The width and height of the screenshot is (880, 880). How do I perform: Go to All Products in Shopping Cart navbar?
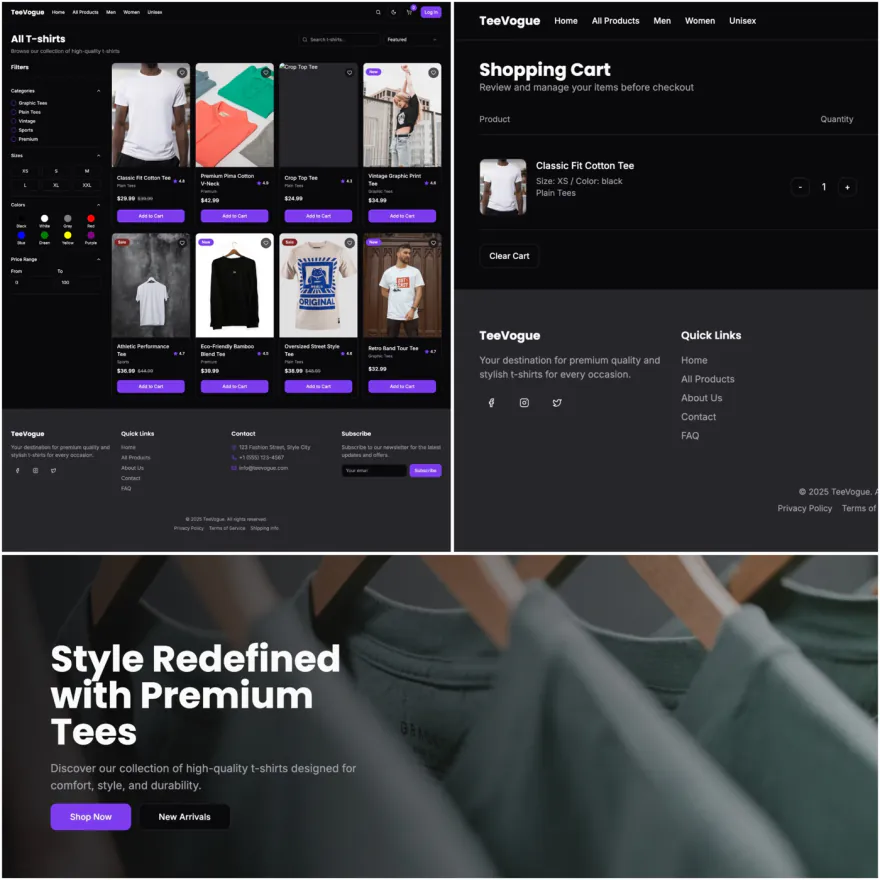point(615,21)
